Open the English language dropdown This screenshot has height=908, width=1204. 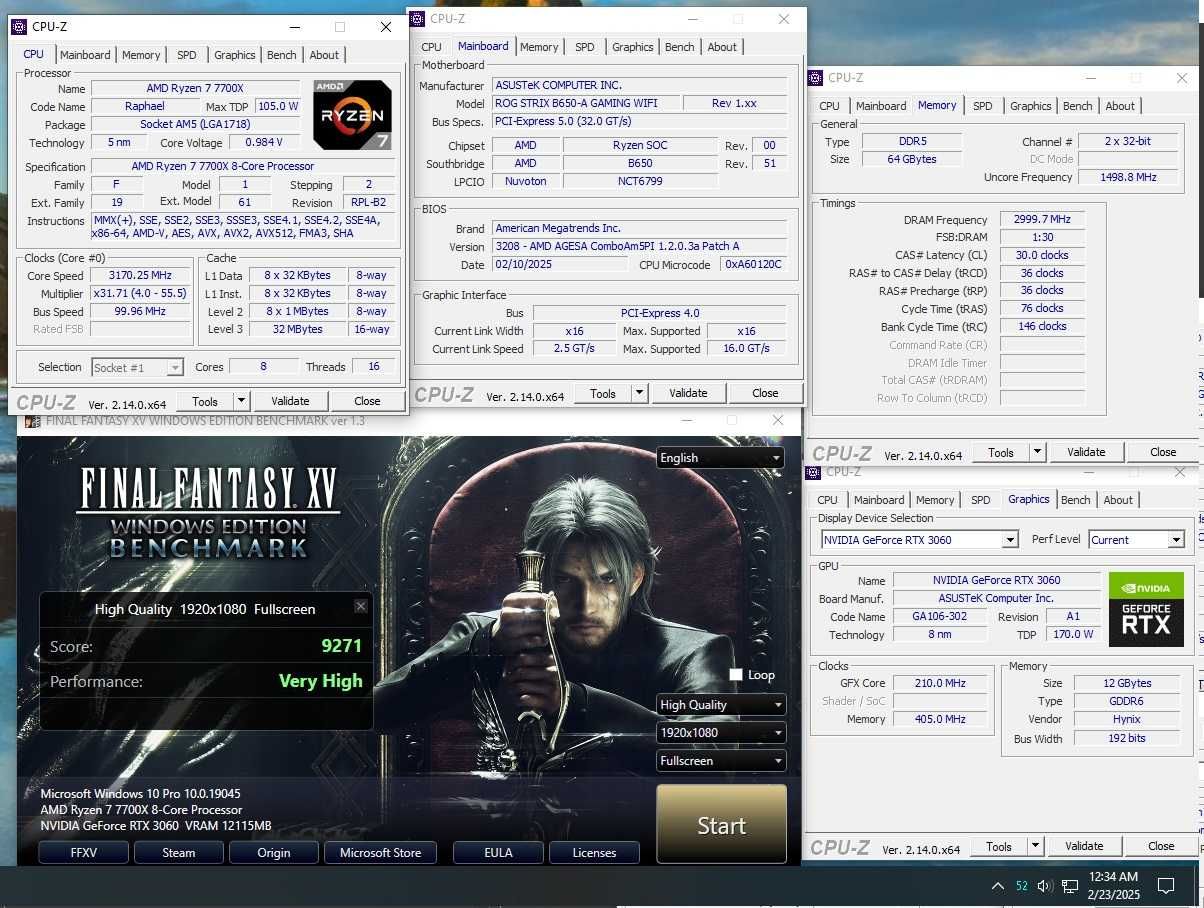click(721, 458)
